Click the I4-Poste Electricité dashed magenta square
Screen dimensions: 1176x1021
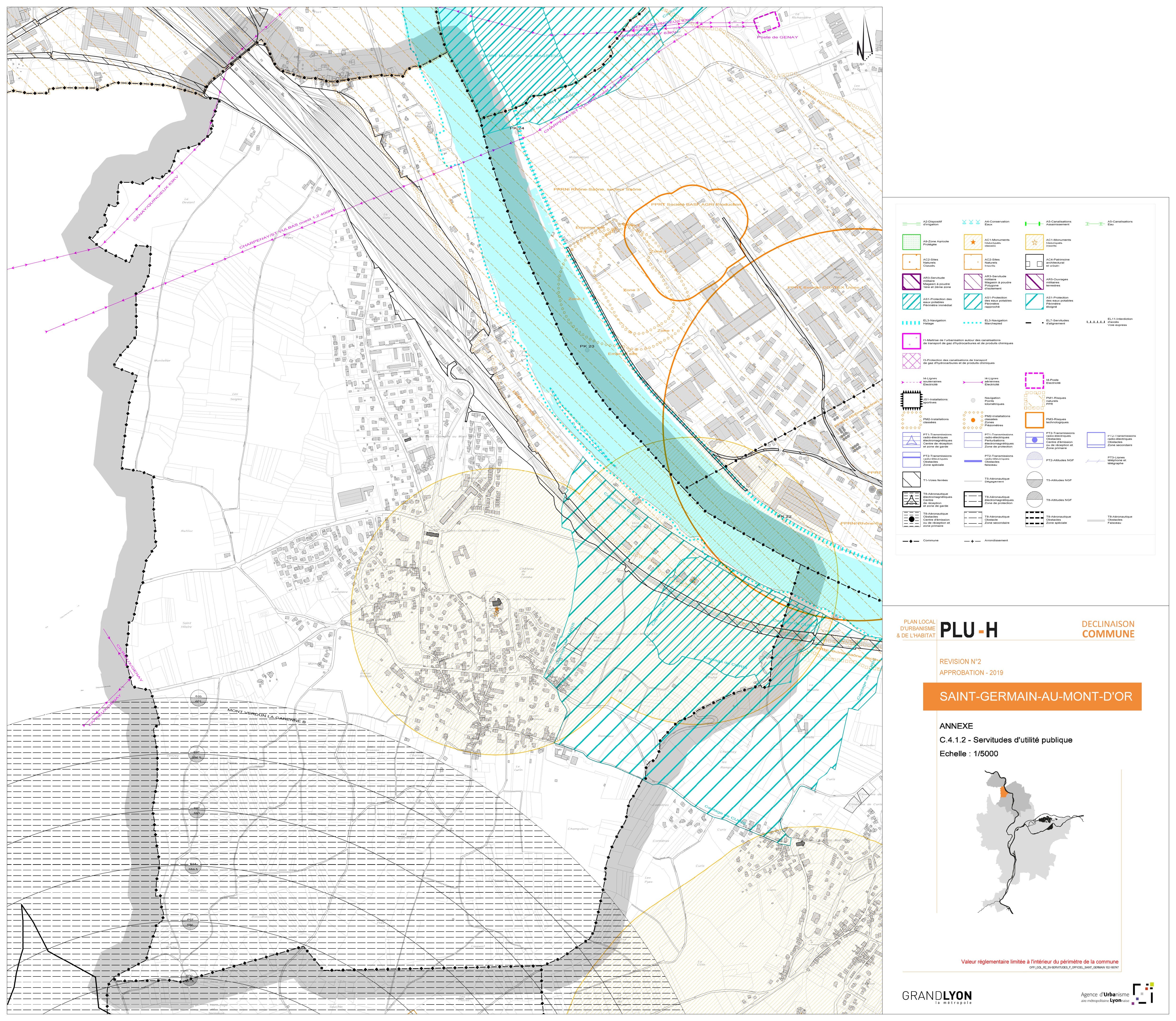click(1034, 381)
